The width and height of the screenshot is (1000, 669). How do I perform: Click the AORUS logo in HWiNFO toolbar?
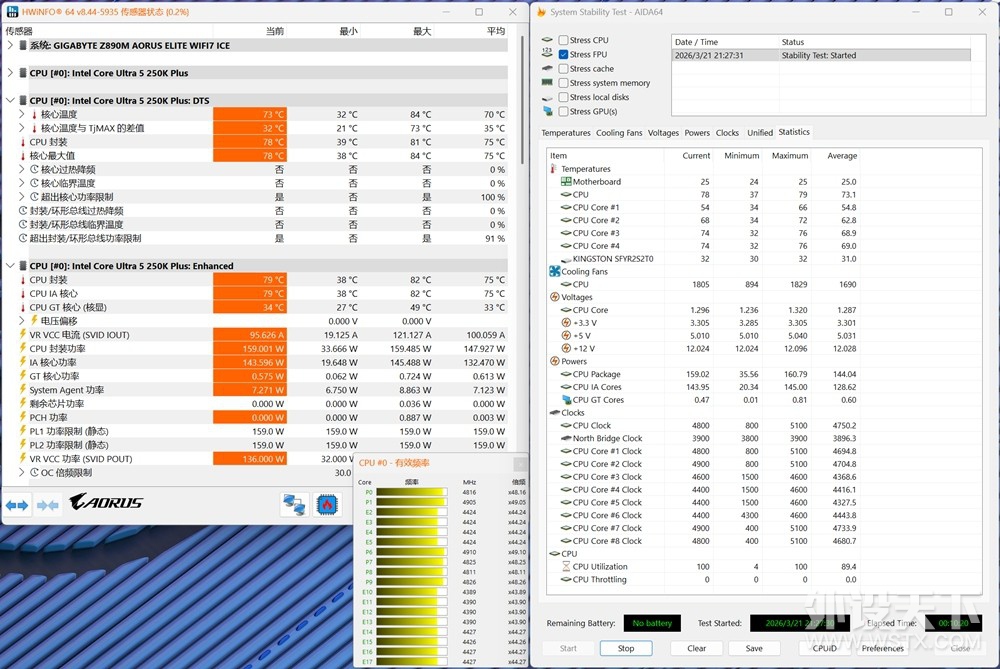pyautogui.click(x=105, y=502)
